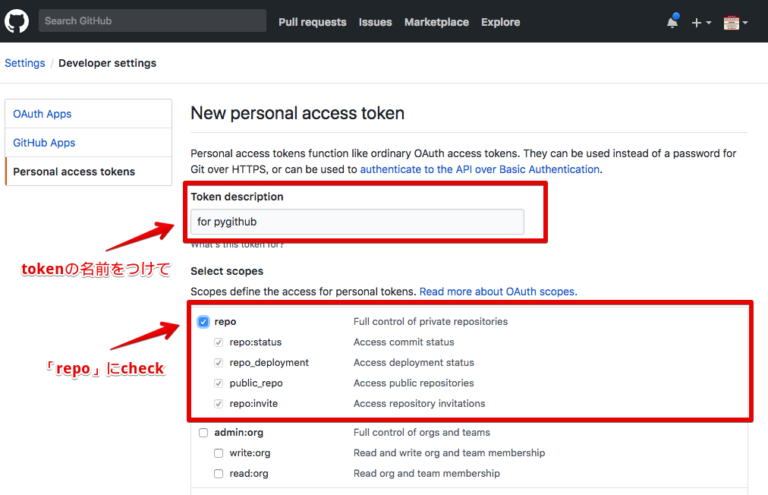The width and height of the screenshot is (768, 495).
Task: Visit Marketplace in the header
Action: 436,22
